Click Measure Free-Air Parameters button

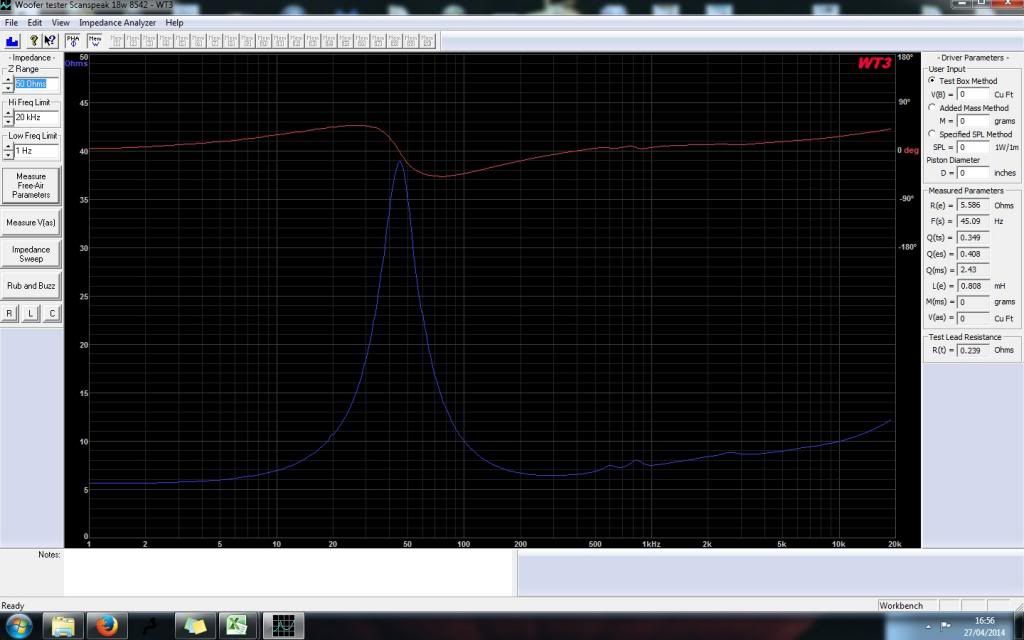[31, 185]
